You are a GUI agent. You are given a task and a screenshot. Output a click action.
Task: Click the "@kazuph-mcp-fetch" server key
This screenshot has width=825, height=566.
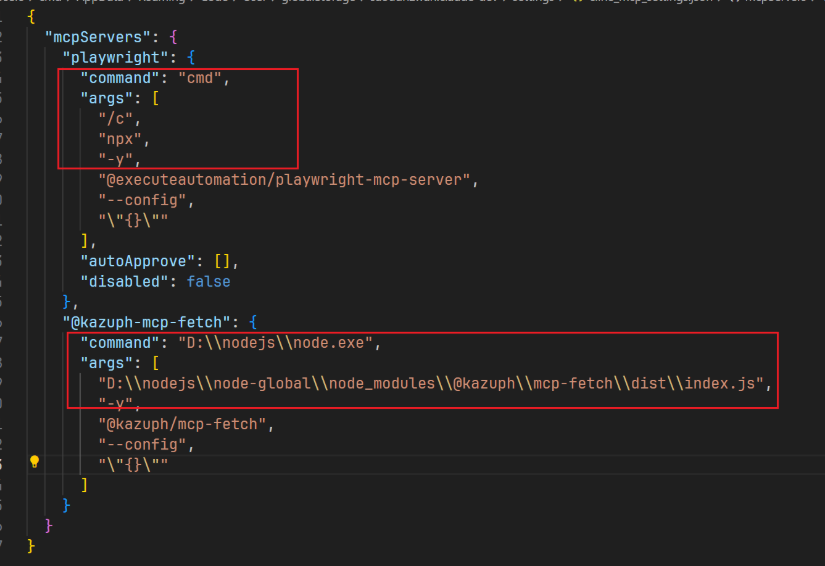pos(146,322)
